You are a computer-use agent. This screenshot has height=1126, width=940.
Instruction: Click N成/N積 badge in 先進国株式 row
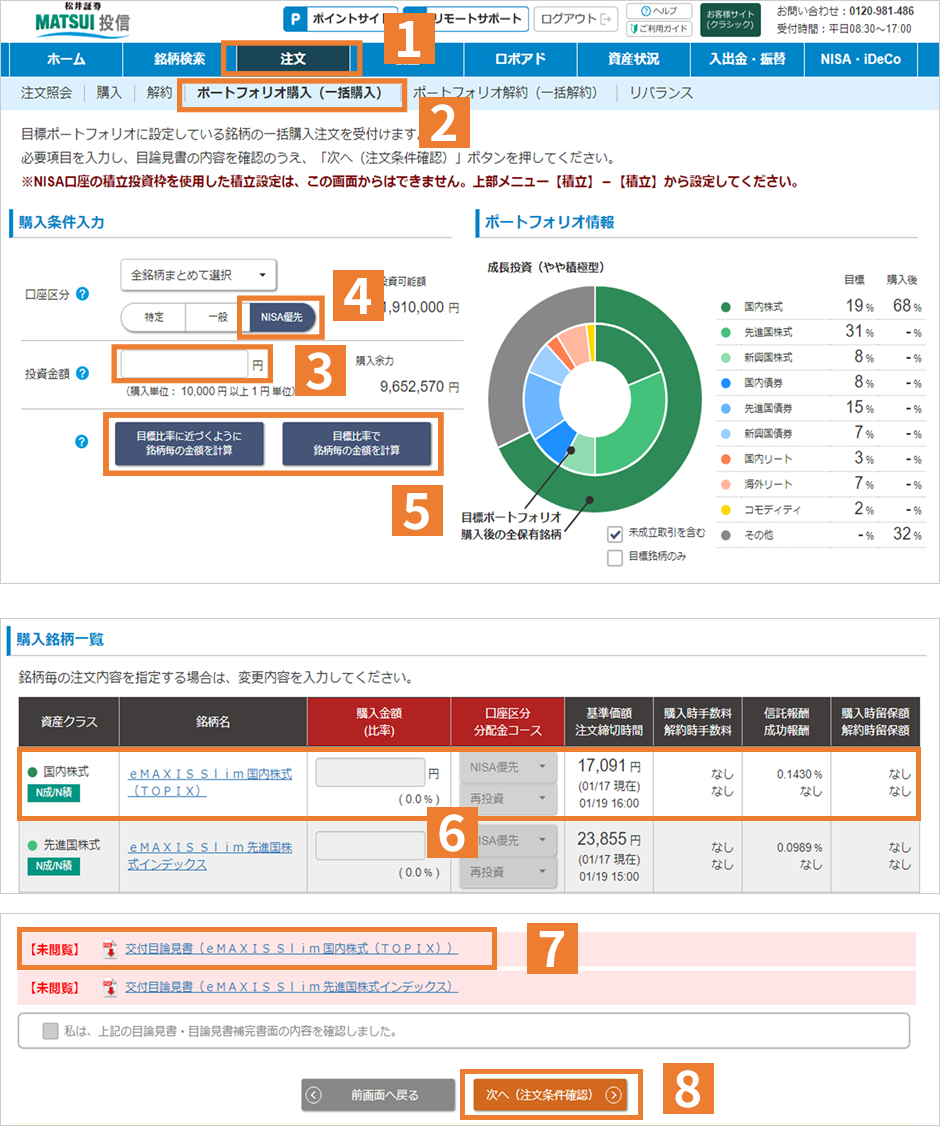coord(54,866)
